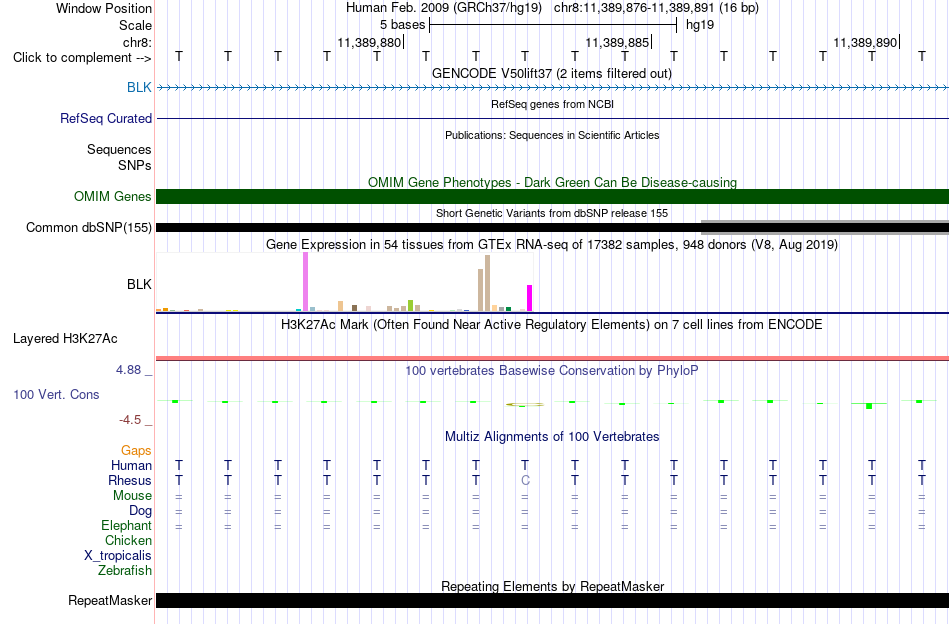Click the GTEx Gene Expression track title
The image size is (950, 624).
point(552,245)
